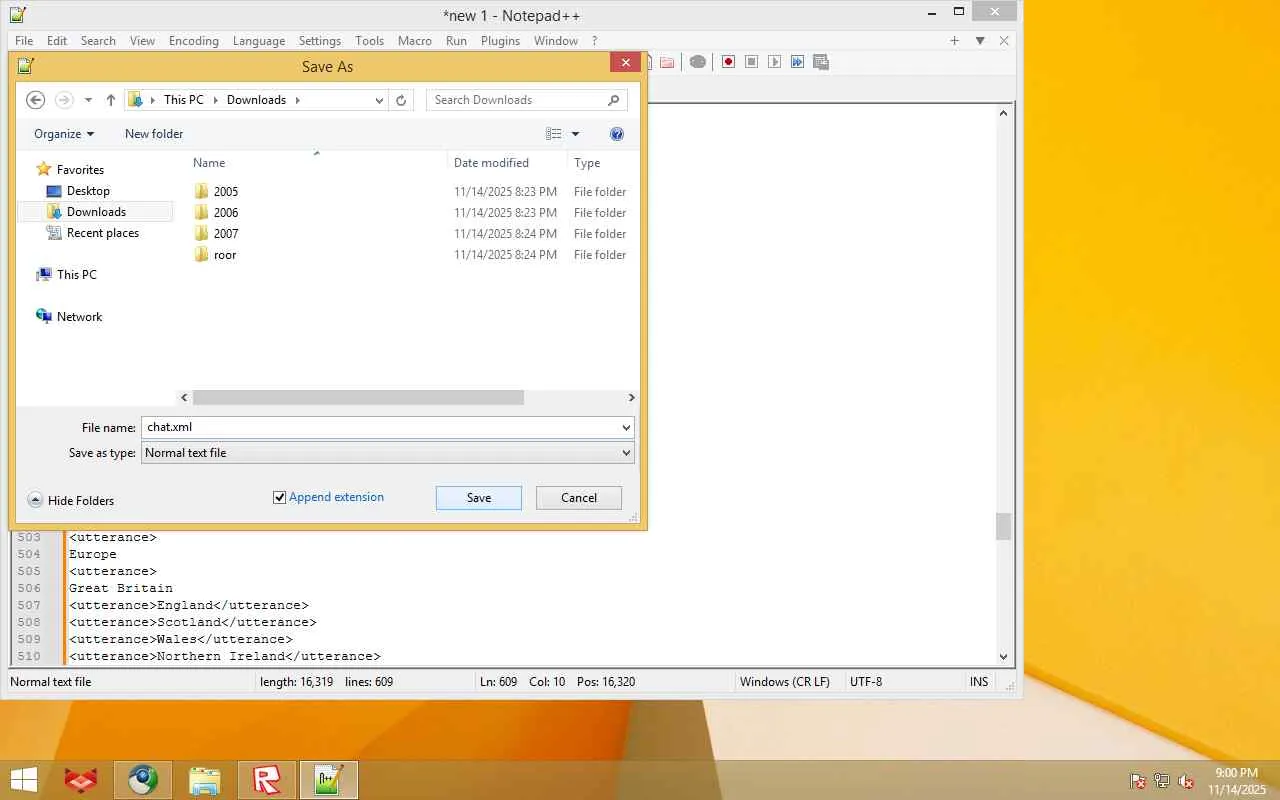This screenshot has height=800, width=1280.
Task: Select the roor folder
Action: 225,255
